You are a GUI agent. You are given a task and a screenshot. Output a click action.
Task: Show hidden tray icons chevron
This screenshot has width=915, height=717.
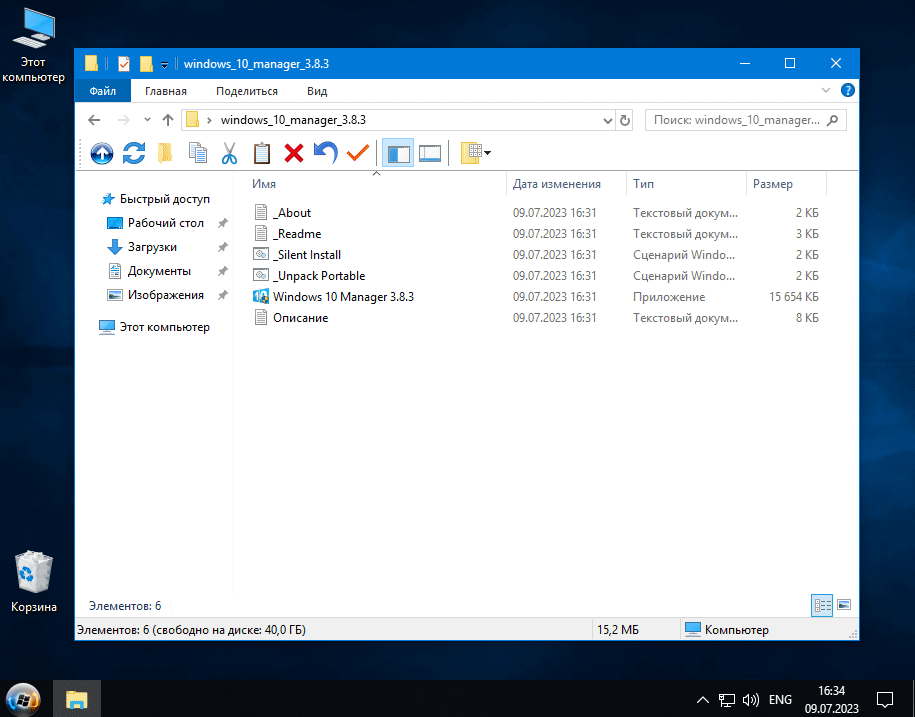point(703,699)
